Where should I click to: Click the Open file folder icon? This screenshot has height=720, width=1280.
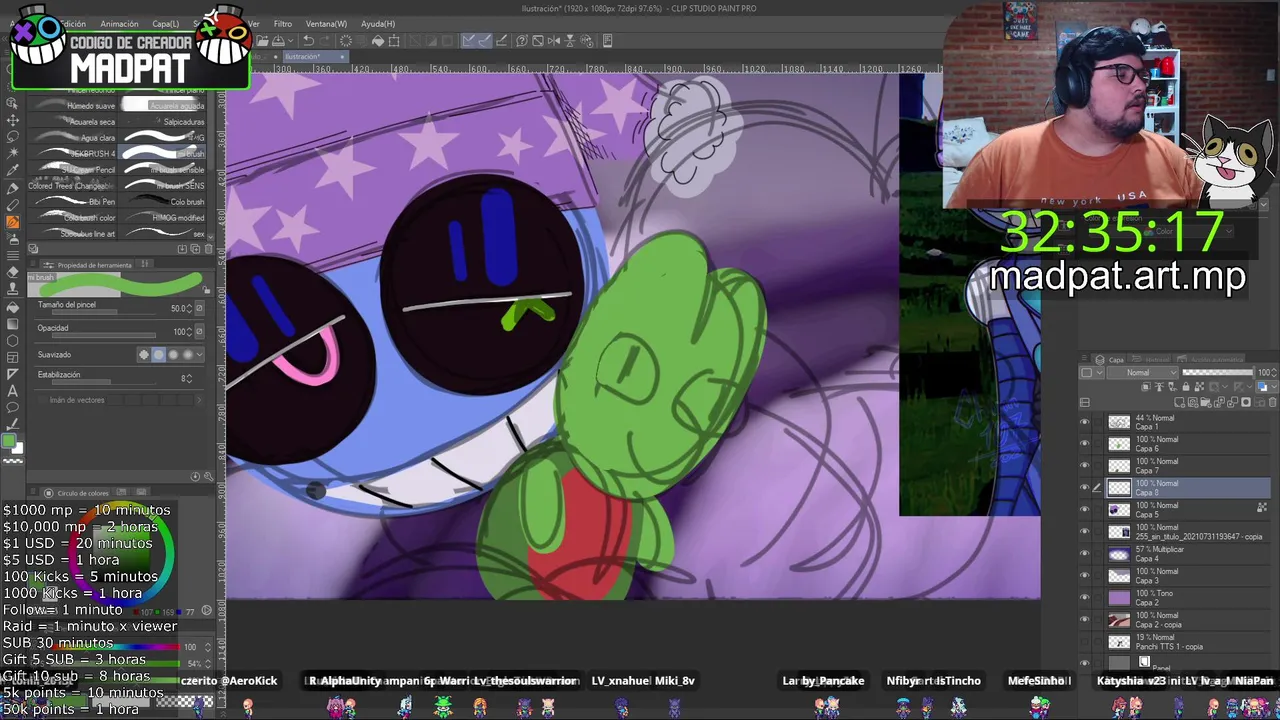pyautogui.click(x=262, y=41)
